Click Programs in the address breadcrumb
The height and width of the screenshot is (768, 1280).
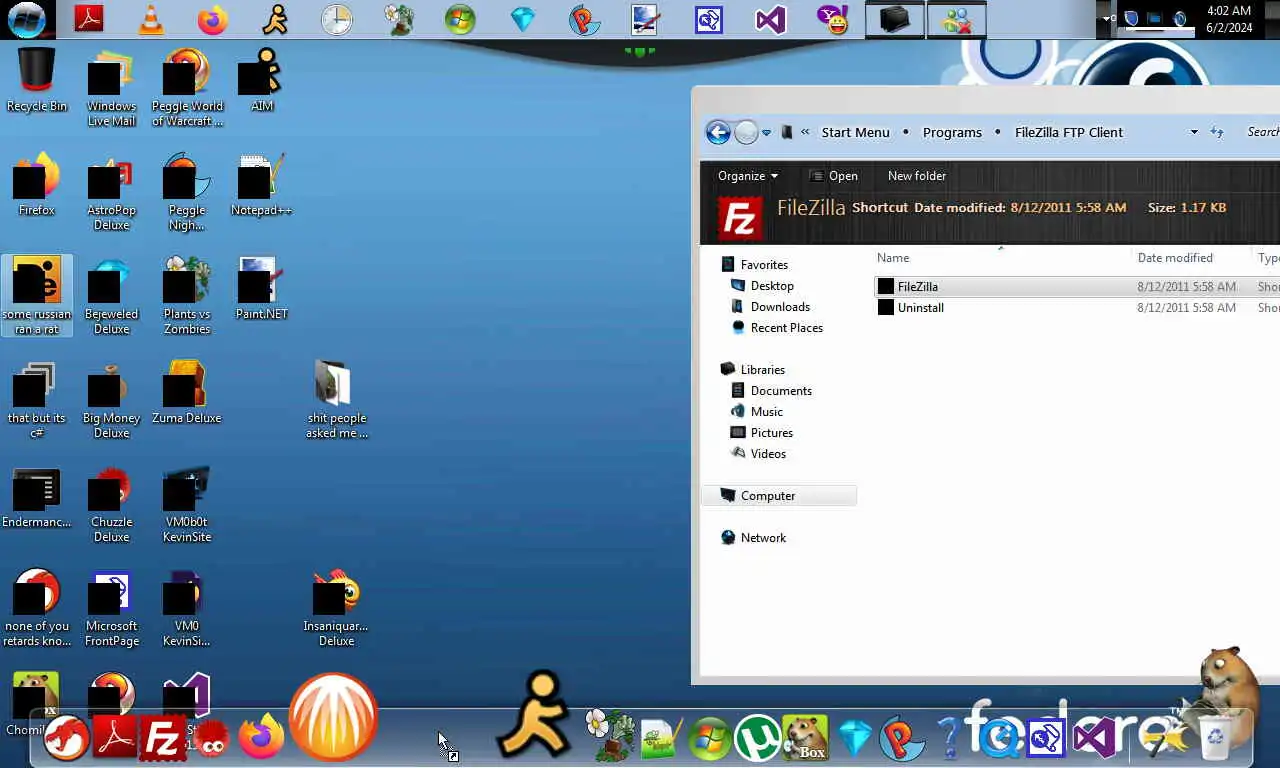click(952, 132)
